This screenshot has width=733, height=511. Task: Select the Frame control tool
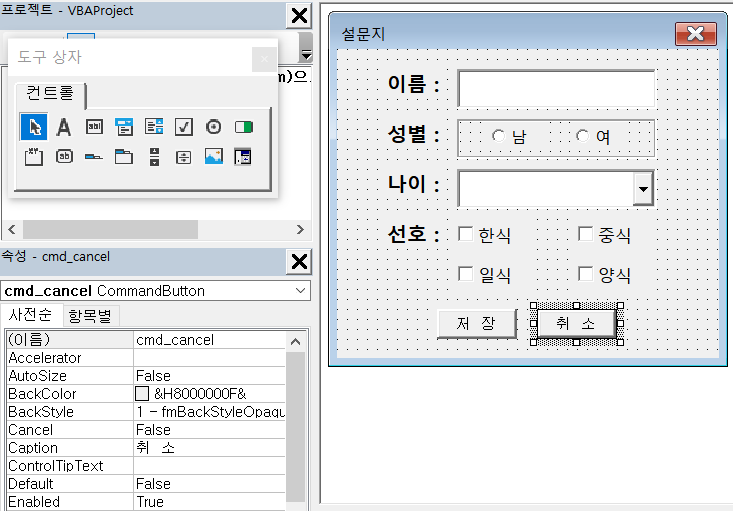(34, 157)
